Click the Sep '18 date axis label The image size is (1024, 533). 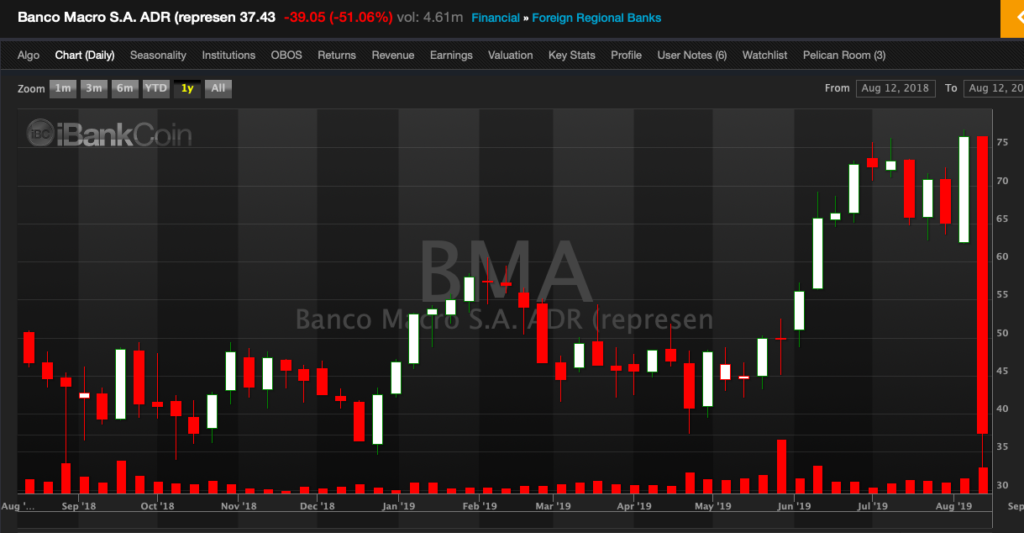tap(78, 506)
